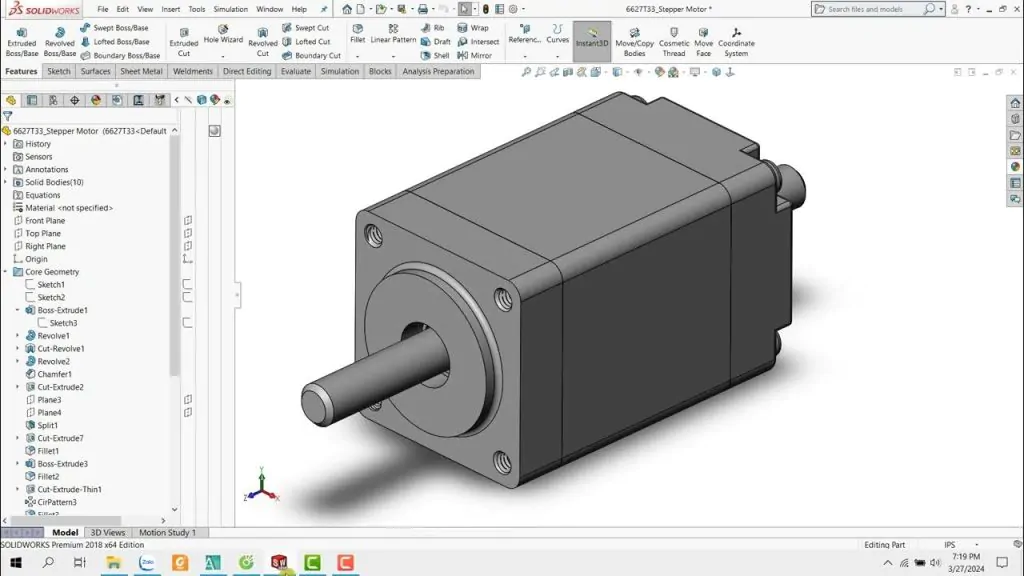This screenshot has height=576, width=1024.
Task: Open the Insert menu
Action: coord(170,9)
